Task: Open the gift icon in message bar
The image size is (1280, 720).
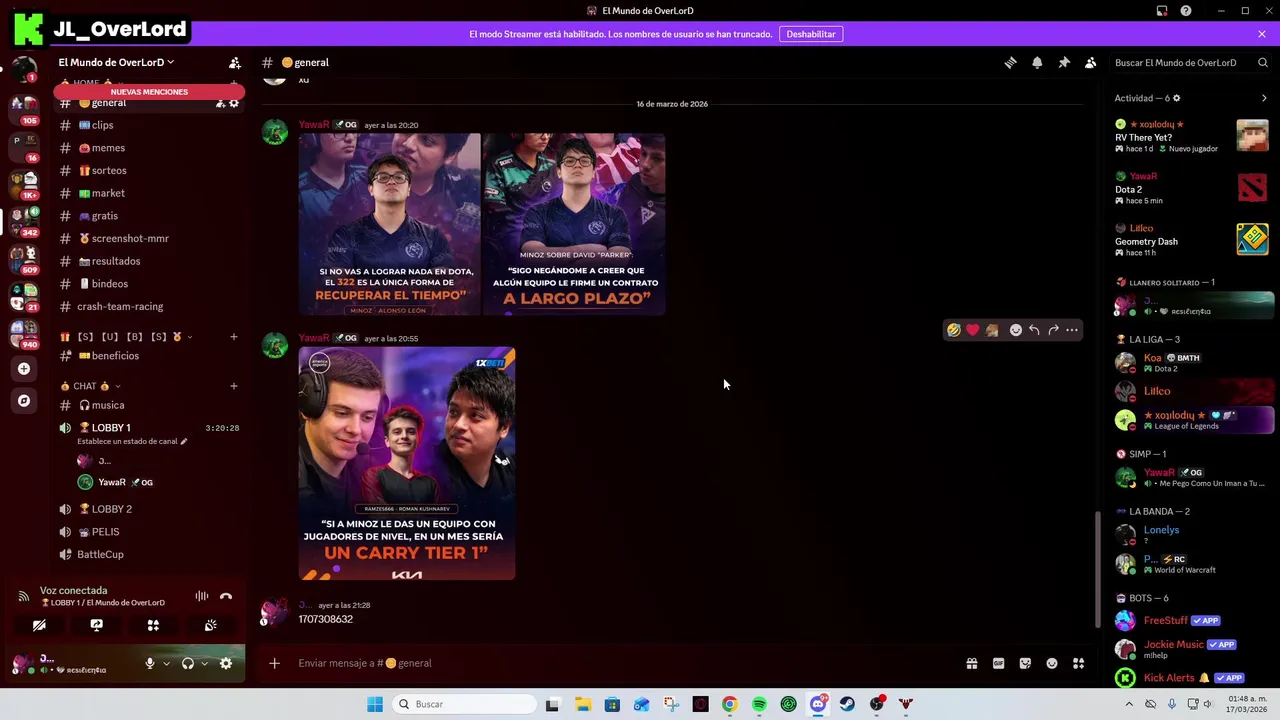Action: click(x=971, y=663)
